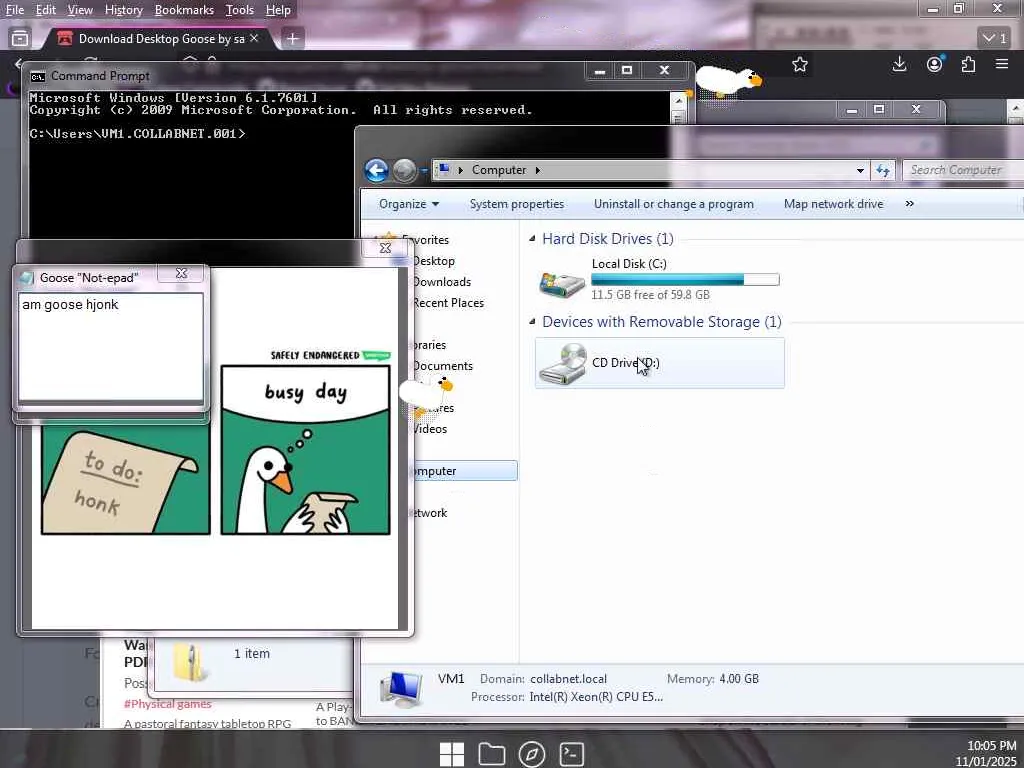
Task: Open the Windows Start button on taskbar
Action: pyautogui.click(x=452, y=754)
